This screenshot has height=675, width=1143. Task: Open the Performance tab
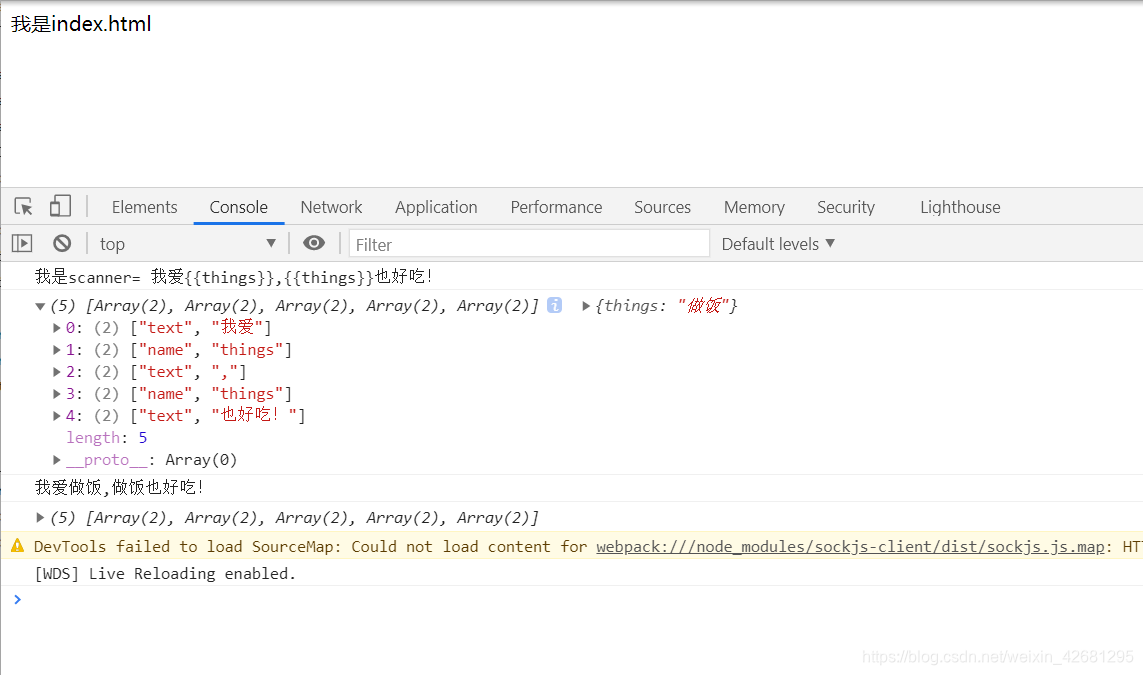coord(556,207)
